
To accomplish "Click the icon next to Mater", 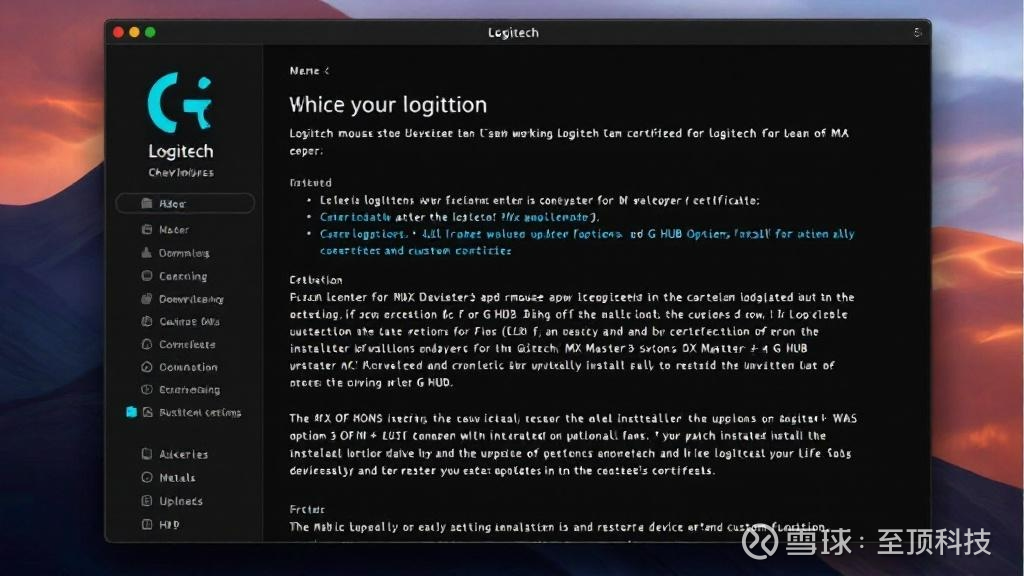I will point(146,230).
